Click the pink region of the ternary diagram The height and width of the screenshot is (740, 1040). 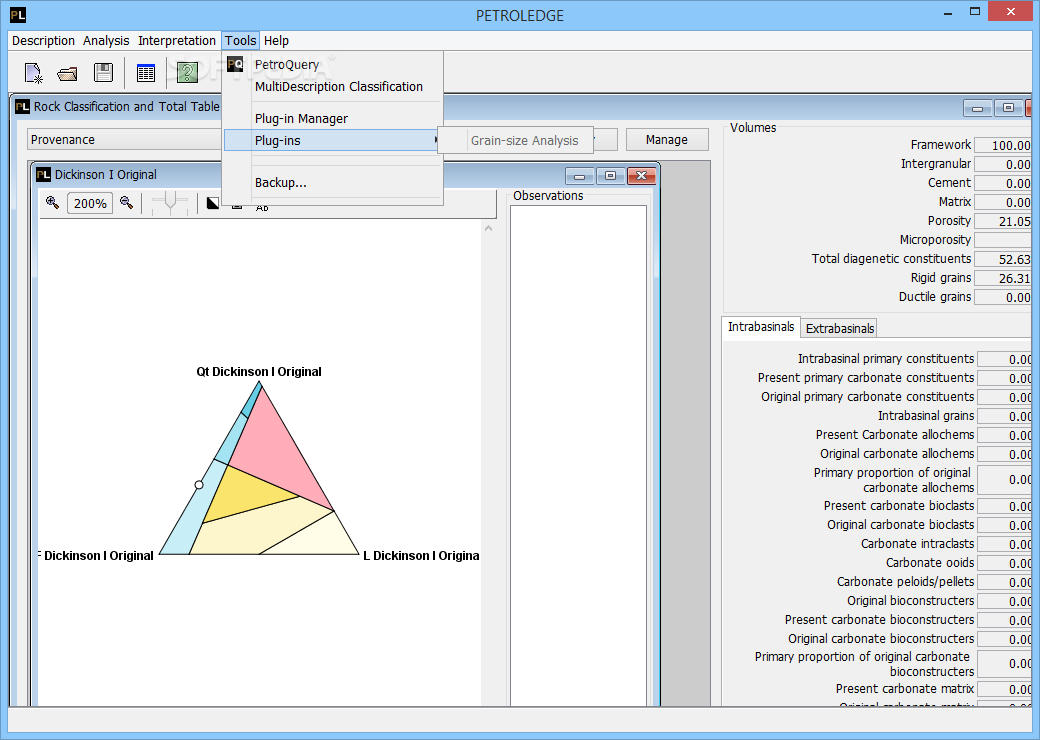[275, 451]
